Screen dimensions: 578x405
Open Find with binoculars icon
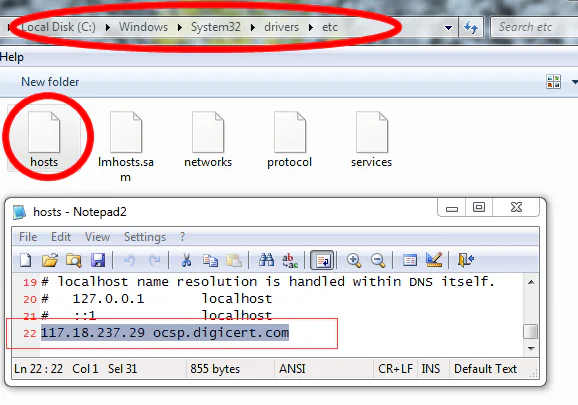pos(266,260)
